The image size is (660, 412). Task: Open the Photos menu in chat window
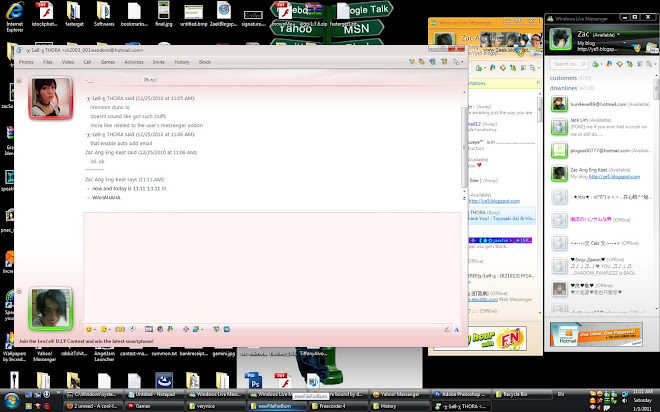coord(26,62)
